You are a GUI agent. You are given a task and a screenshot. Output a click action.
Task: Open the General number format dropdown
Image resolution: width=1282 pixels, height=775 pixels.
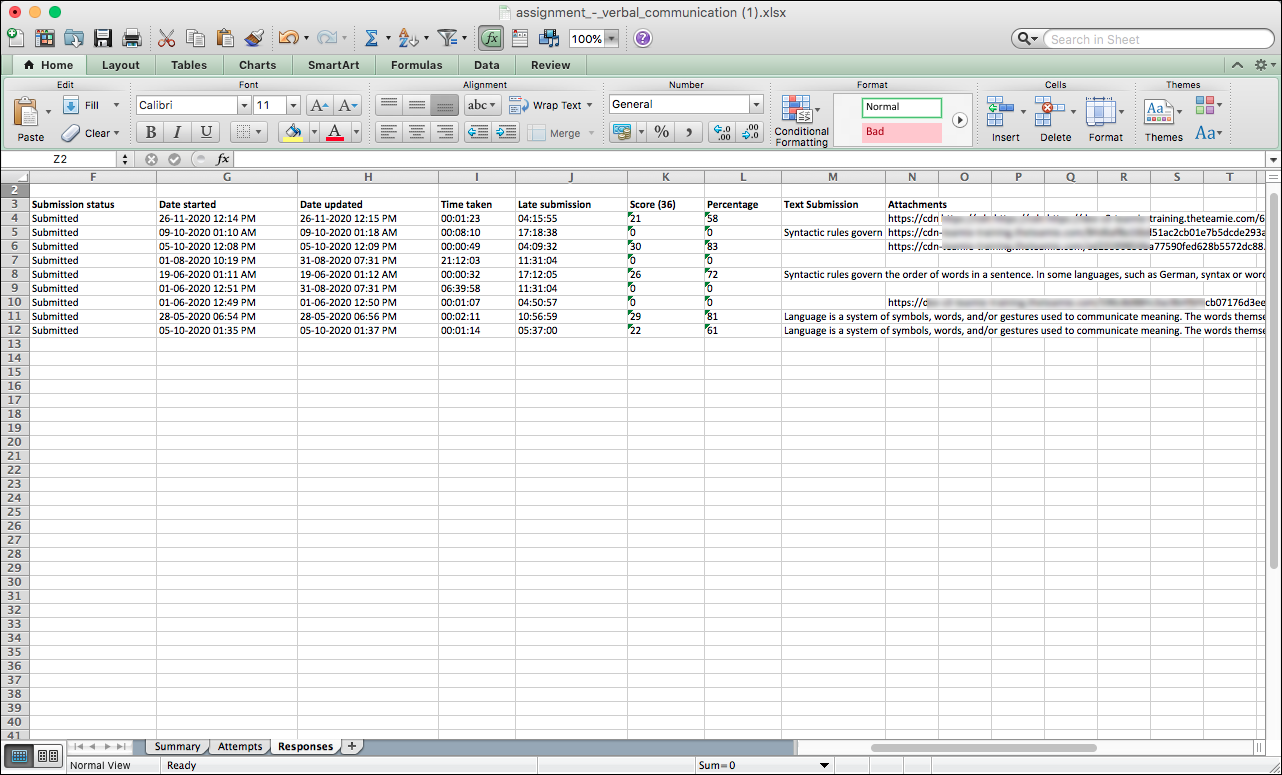coord(756,105)
